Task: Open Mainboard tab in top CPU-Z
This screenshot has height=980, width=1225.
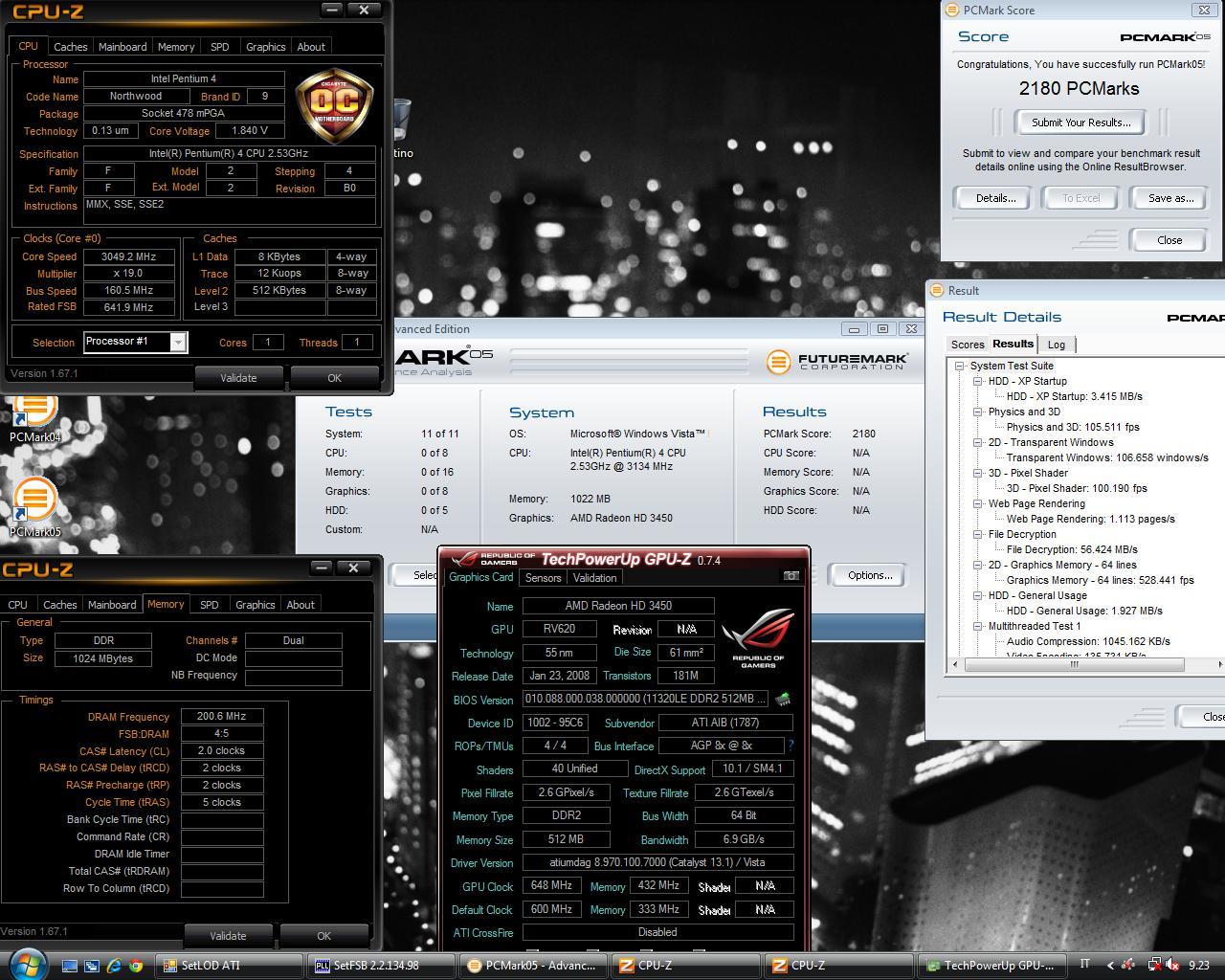Action: coord(122,46)
